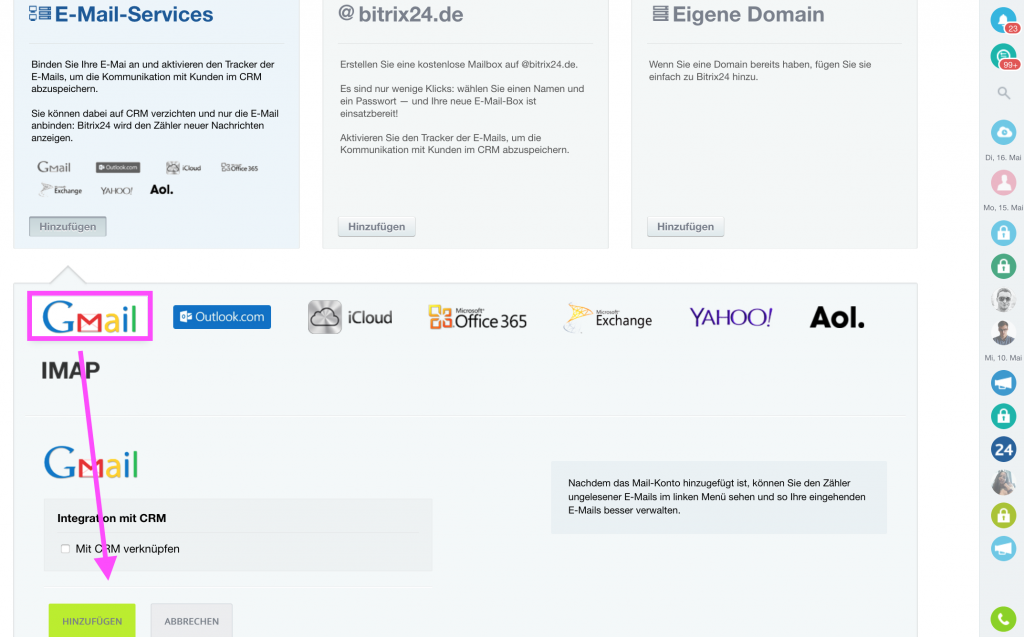Select the colored Office 365 provider logo

[477, 318]
